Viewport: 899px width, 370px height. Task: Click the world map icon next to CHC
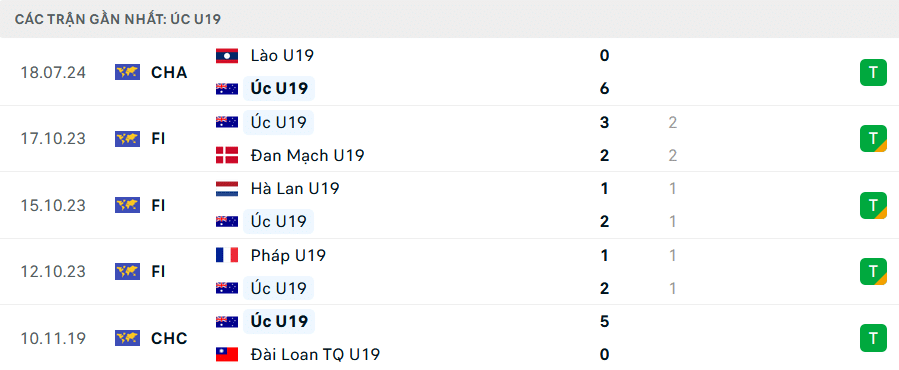(127, 338)
